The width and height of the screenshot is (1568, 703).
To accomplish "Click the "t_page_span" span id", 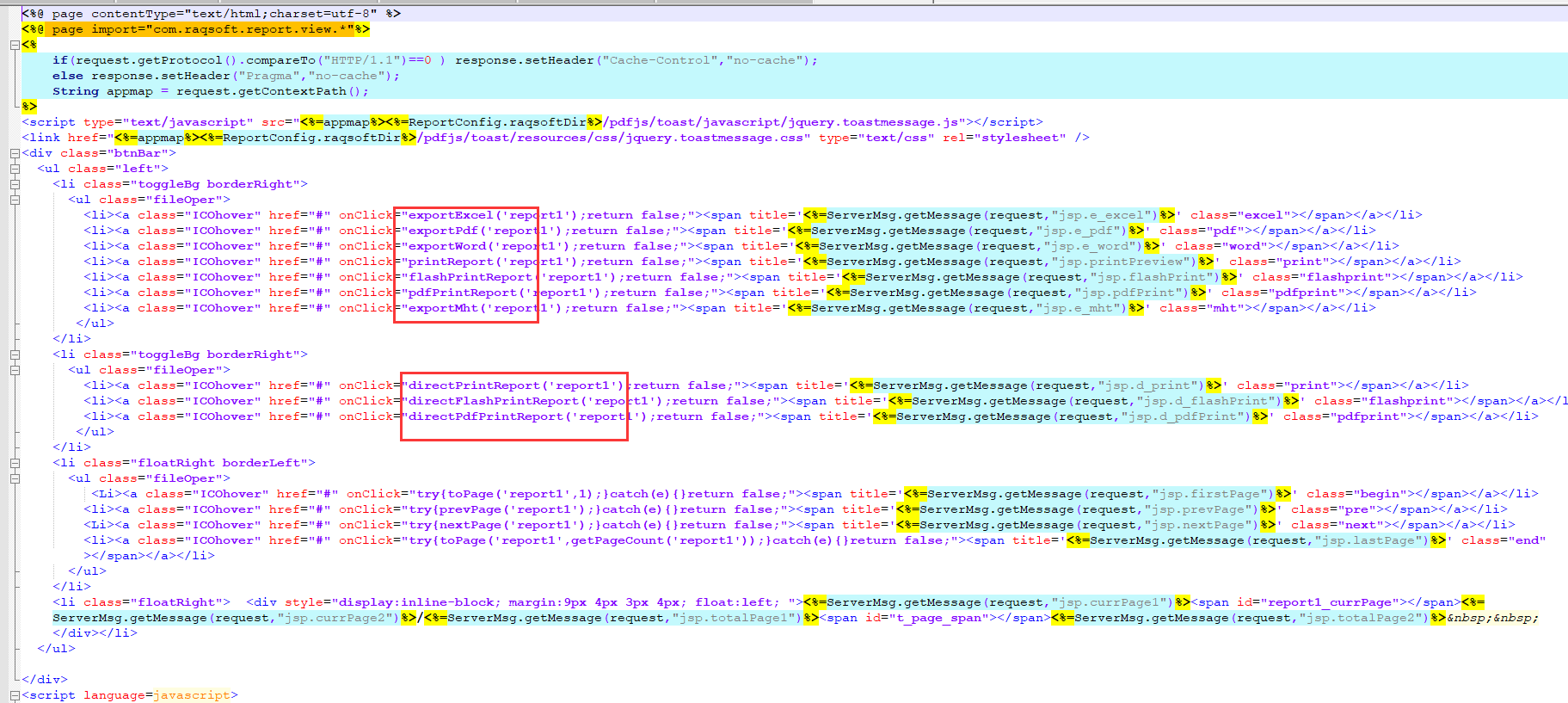I will [935, 618].
